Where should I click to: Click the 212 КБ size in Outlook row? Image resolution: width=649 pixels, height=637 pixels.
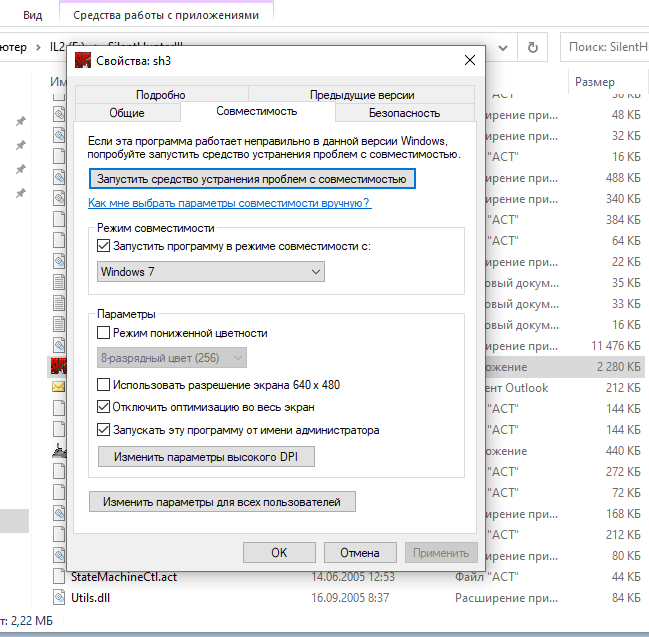(x=623, y=388)
